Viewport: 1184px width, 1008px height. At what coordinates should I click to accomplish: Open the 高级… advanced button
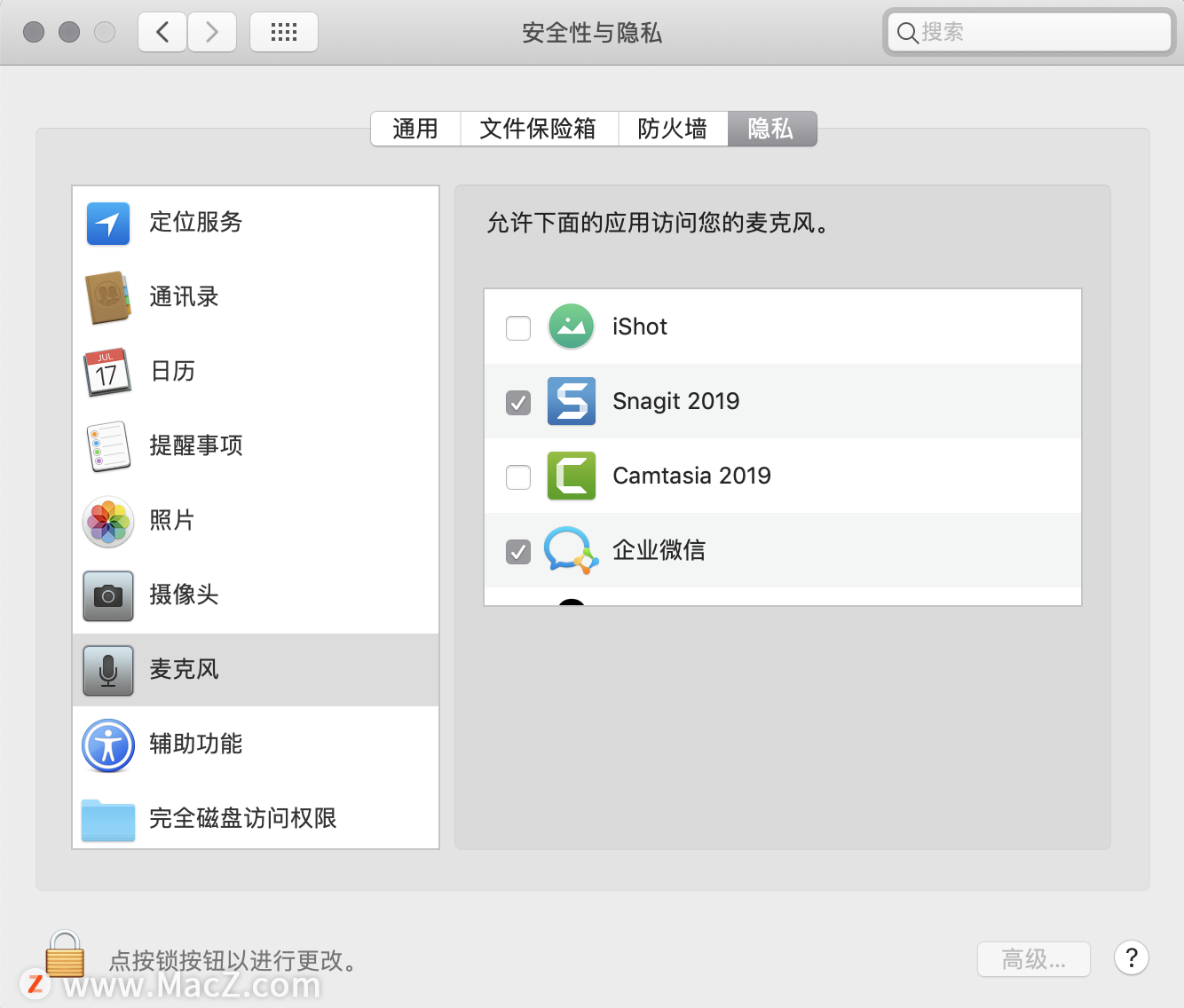tap(1034, 959)
